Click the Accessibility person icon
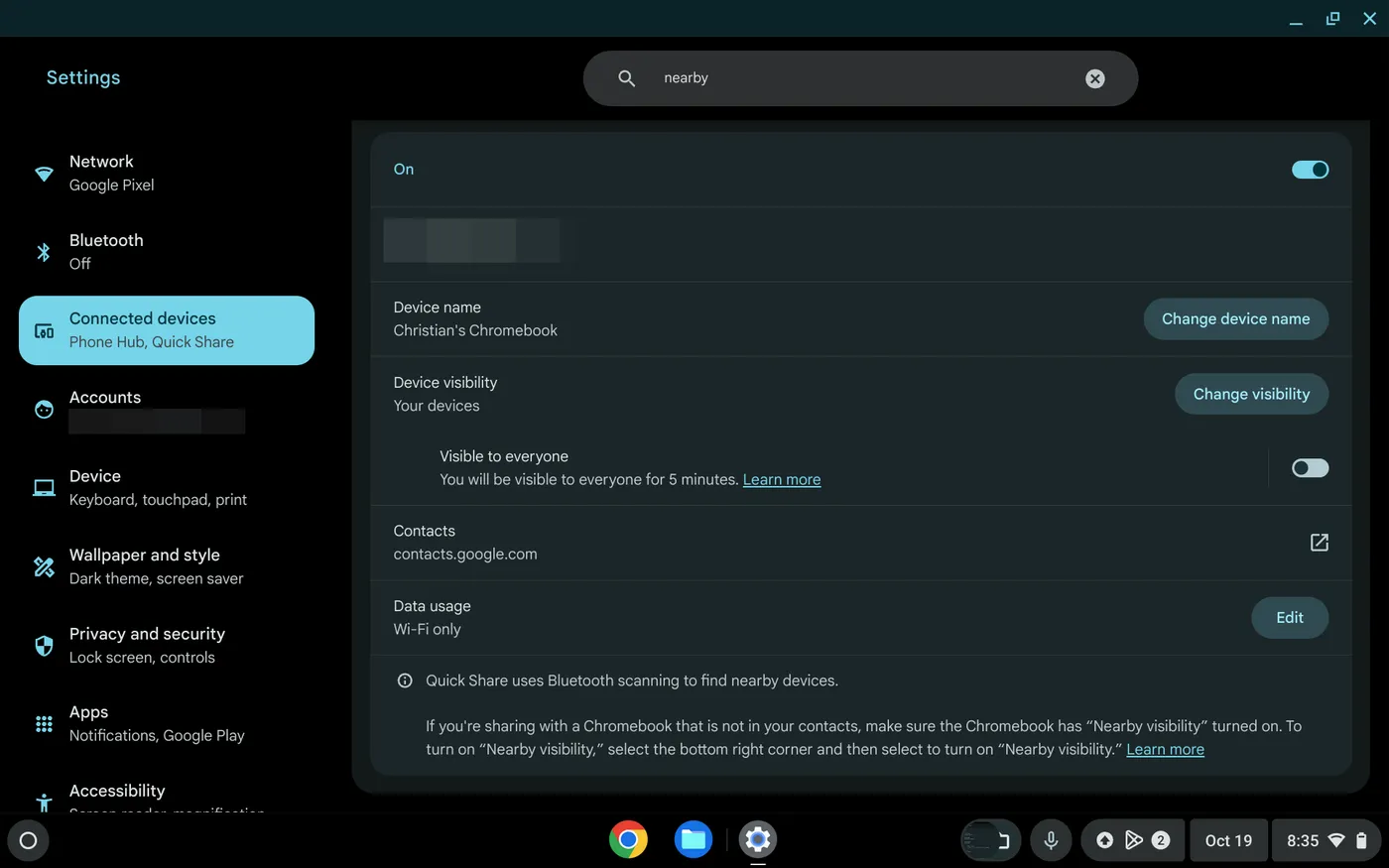This screenshot has width=1389, height=868. [44, 803]
